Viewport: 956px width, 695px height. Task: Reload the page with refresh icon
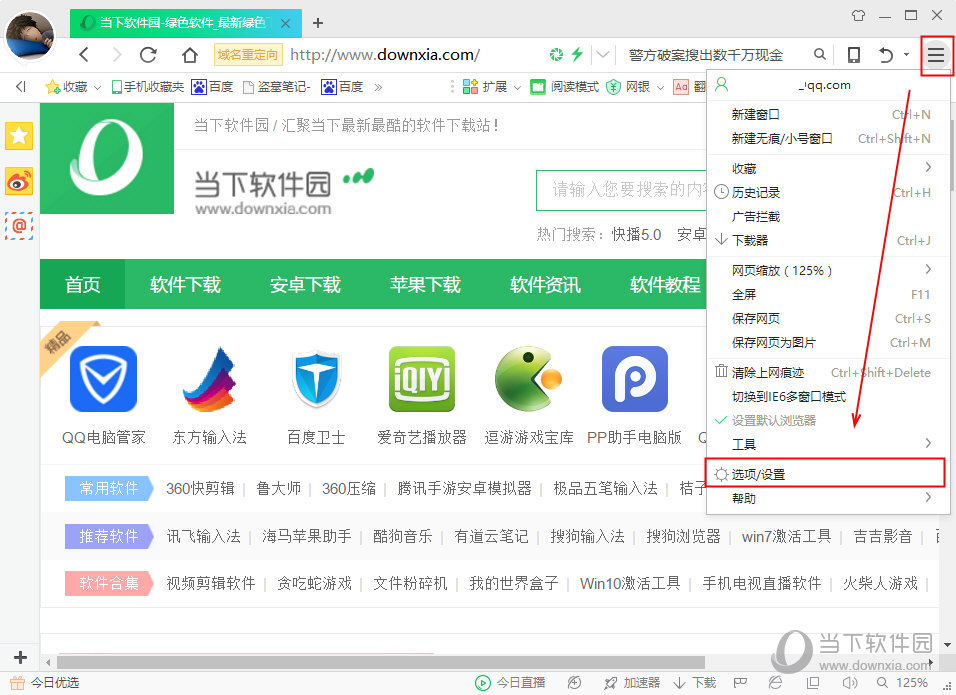coord(149,55)
